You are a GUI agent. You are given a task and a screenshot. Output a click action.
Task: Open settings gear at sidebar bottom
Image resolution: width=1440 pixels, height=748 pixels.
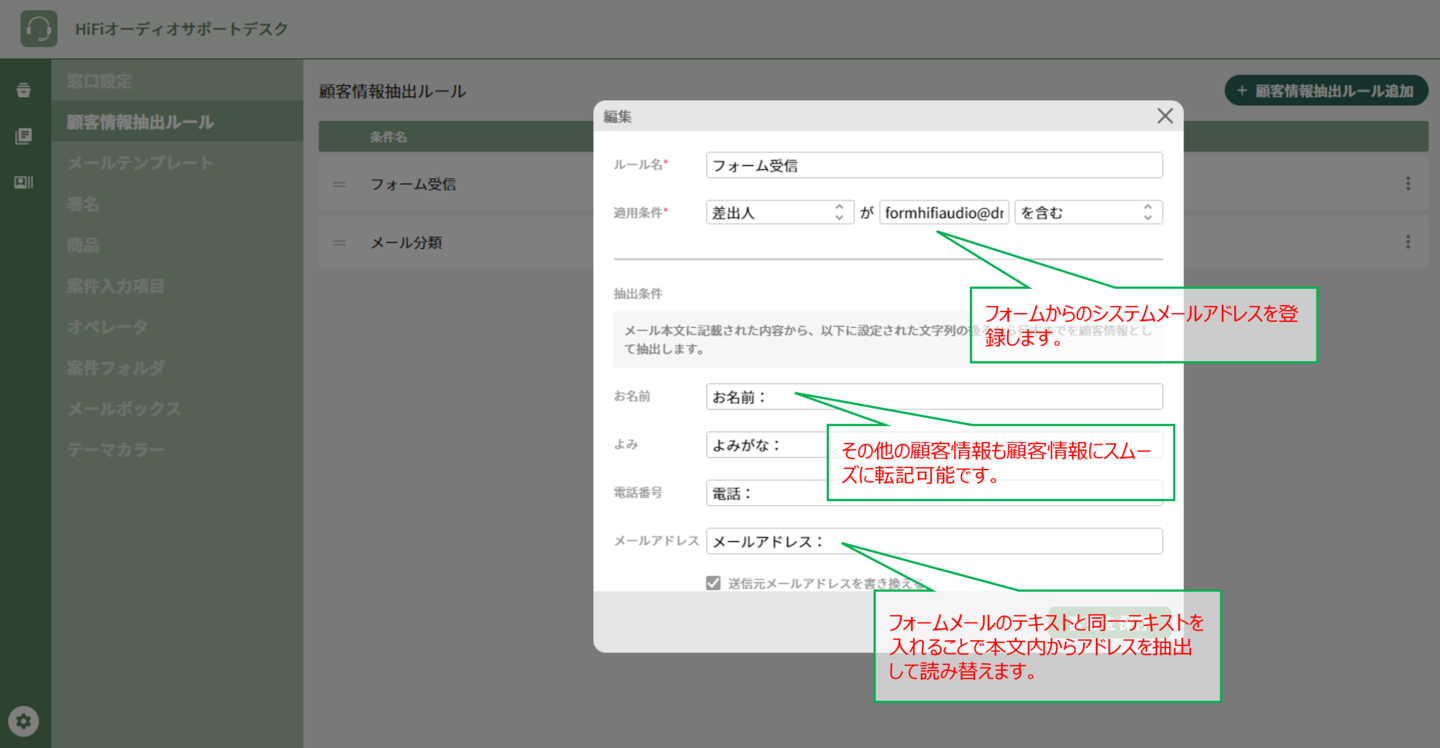tap(24, 720)
